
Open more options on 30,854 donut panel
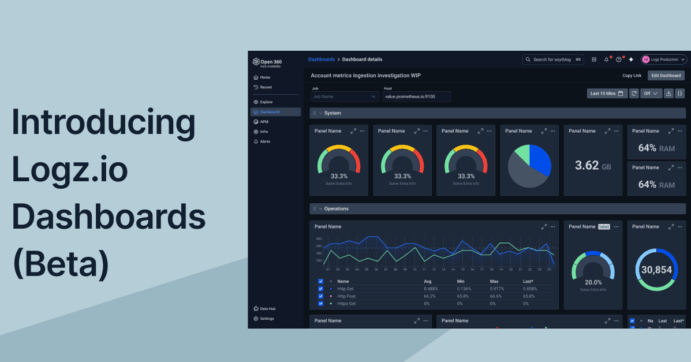(680, 227)
